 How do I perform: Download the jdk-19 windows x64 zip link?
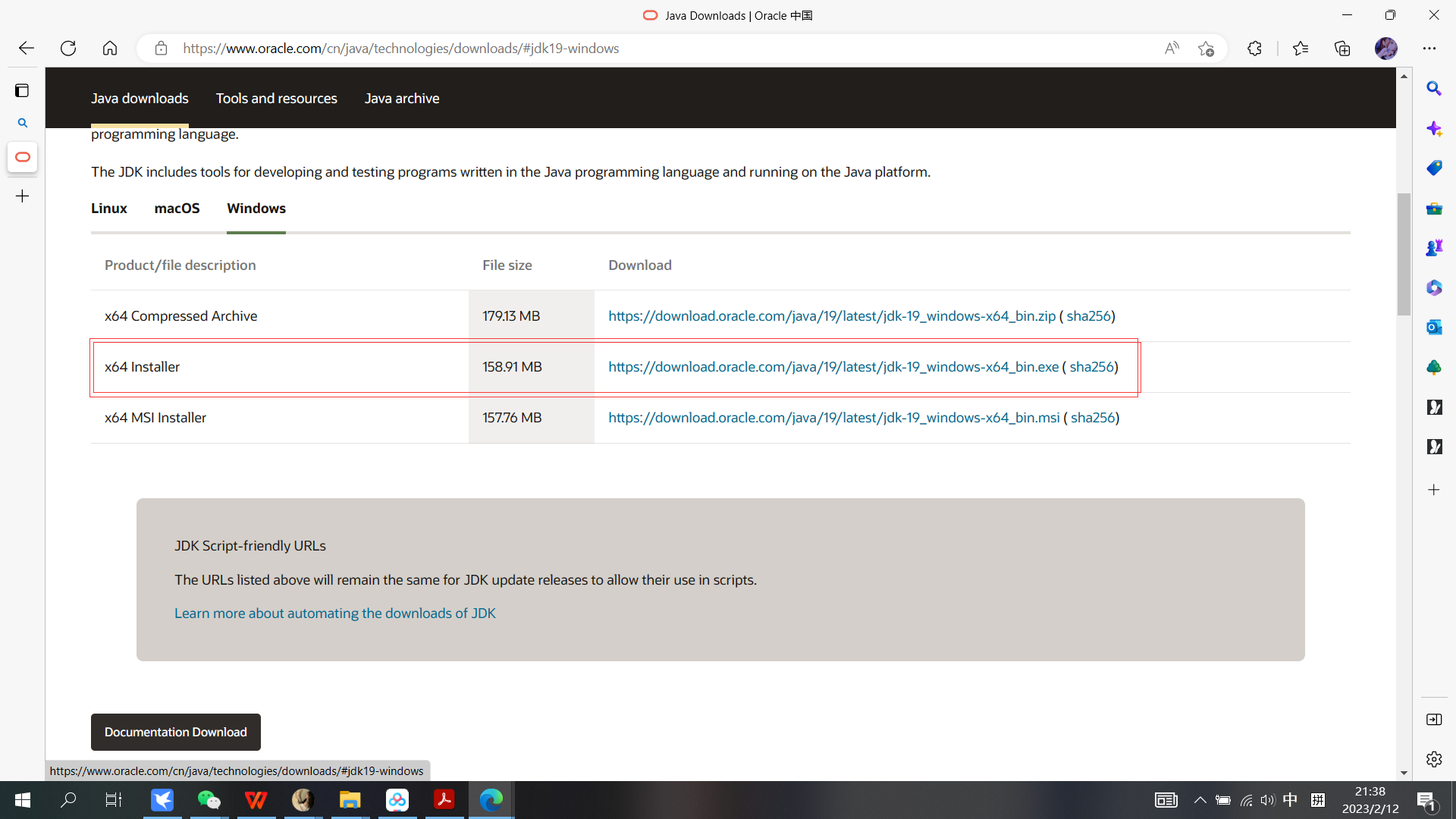(x=832, y=316)
